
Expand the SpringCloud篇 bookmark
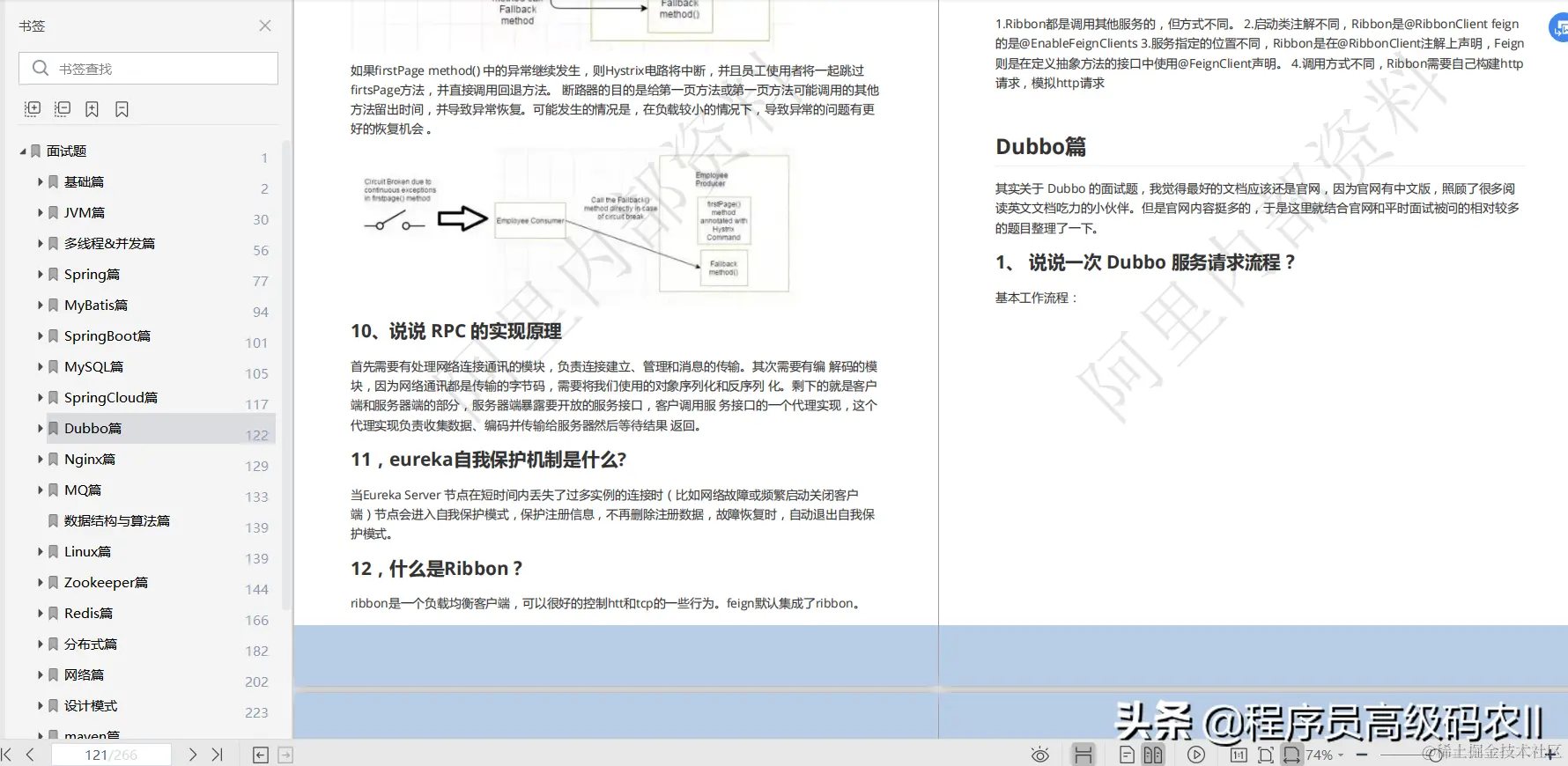[x=41, y=397]
